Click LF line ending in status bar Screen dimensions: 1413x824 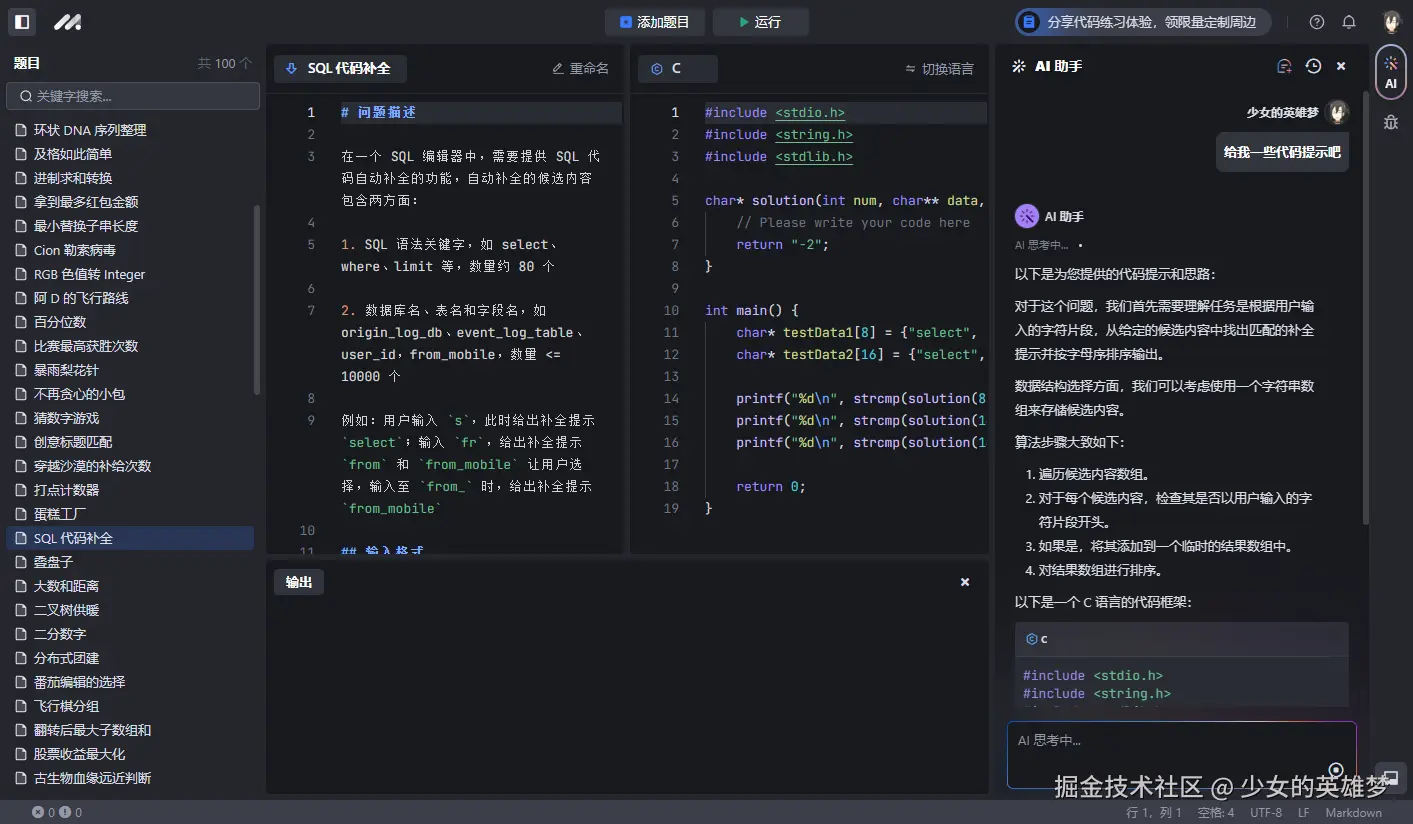1304,813
